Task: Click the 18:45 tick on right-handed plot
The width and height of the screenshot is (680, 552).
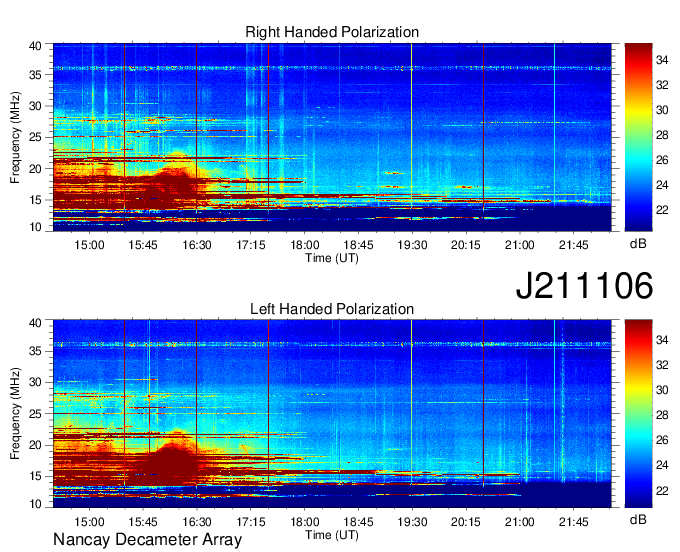Action: [358, 245]
